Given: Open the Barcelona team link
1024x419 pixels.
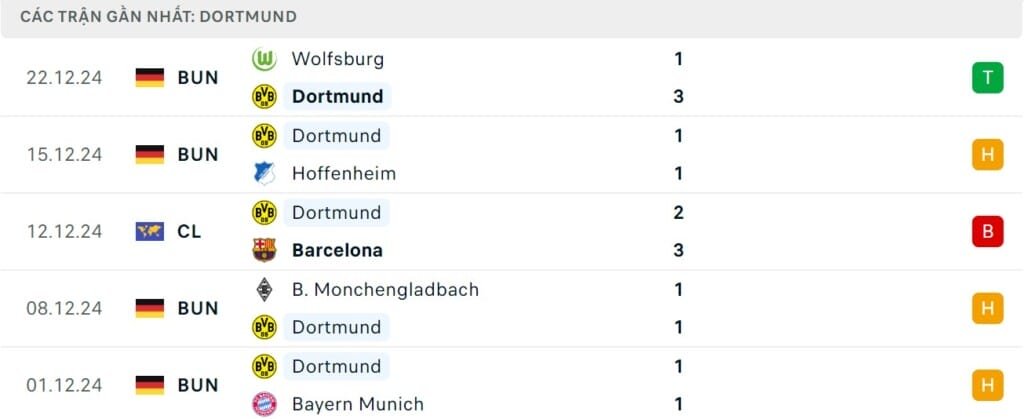Looking at the screenshot, I should [337, 251].
